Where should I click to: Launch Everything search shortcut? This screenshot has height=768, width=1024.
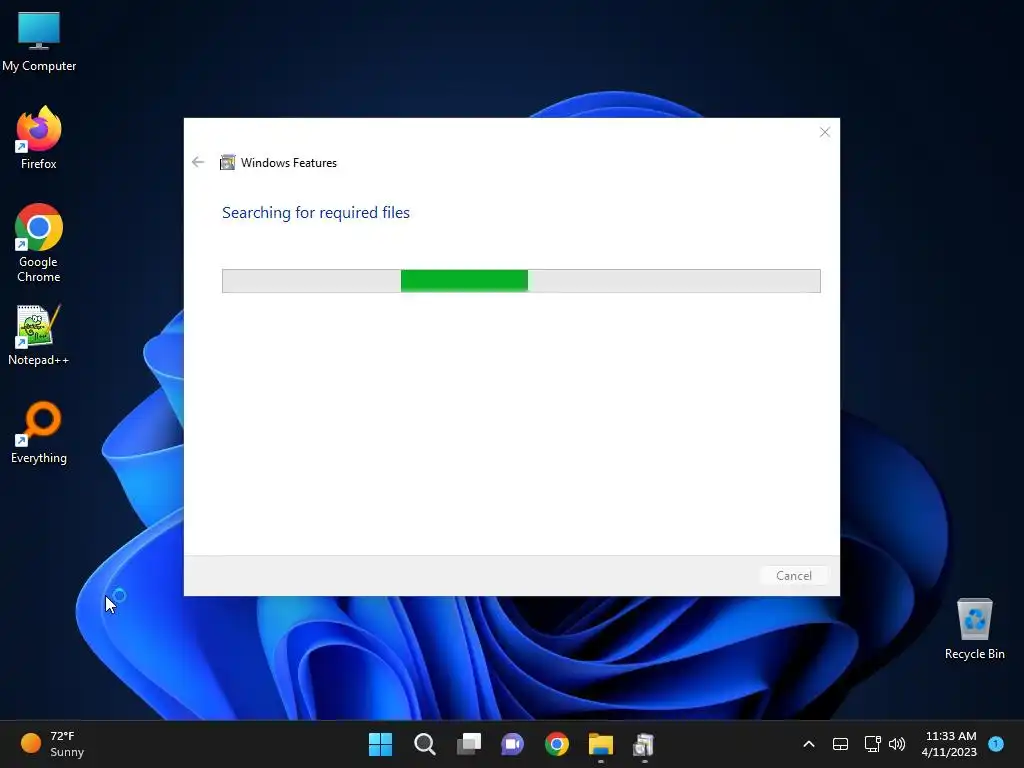coord(39,432)
